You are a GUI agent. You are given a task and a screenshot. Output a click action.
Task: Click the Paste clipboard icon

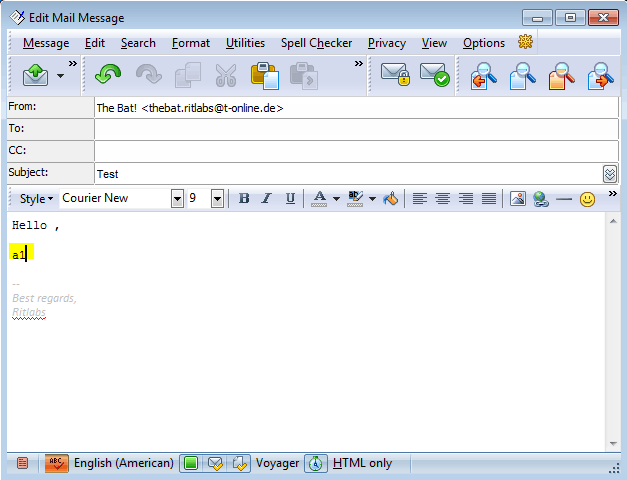(265, 75)
